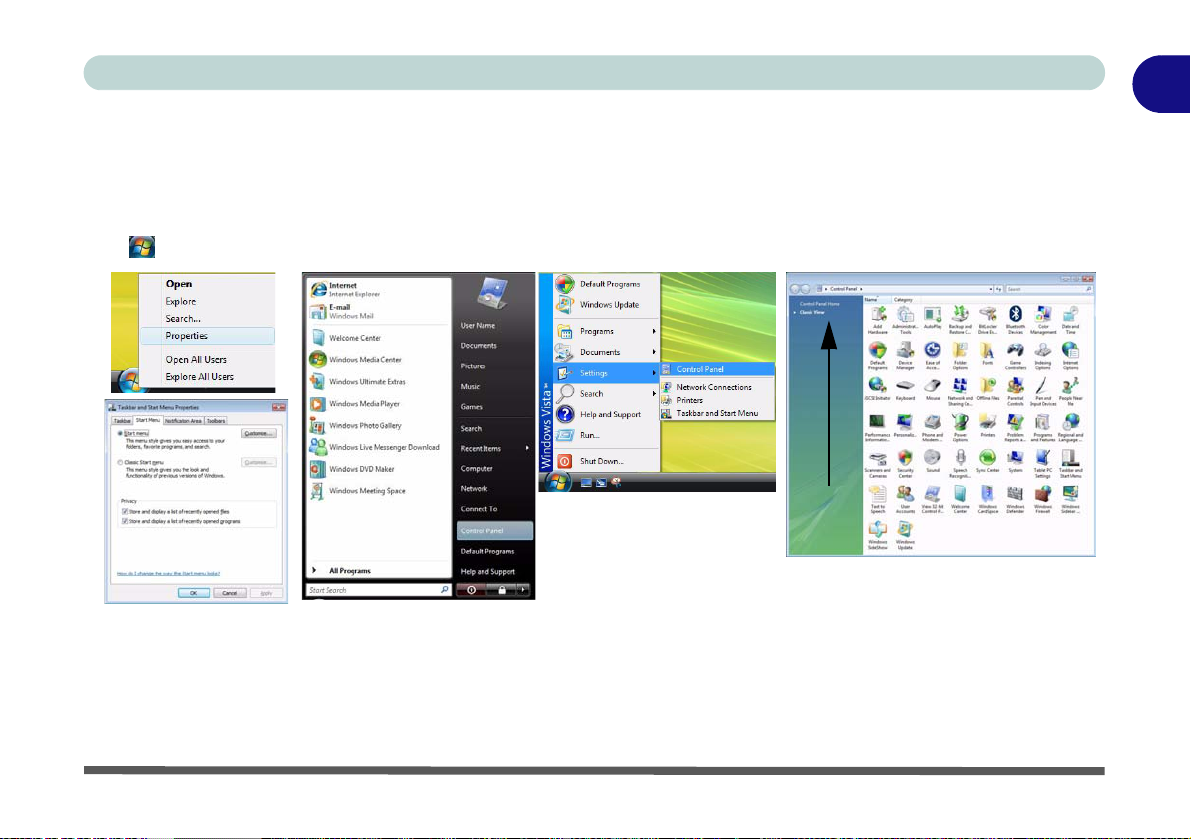Open Bluetooth Devices in Control Panel

[1016, 320]
